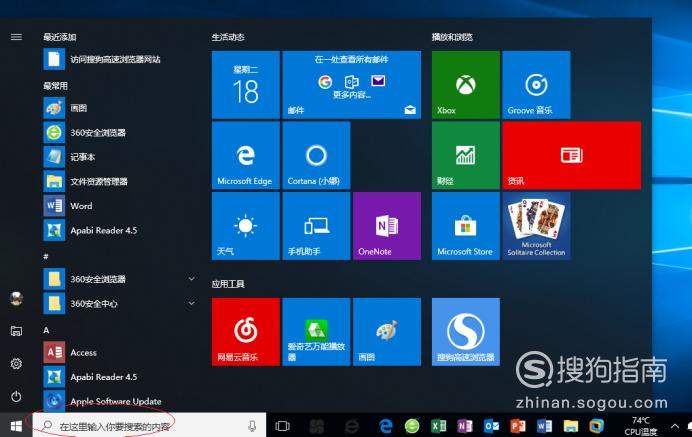Focus the taskbar search box
The width and height of the screenshot is (692, 437).
pyautogui.click(x=149, y=426)
